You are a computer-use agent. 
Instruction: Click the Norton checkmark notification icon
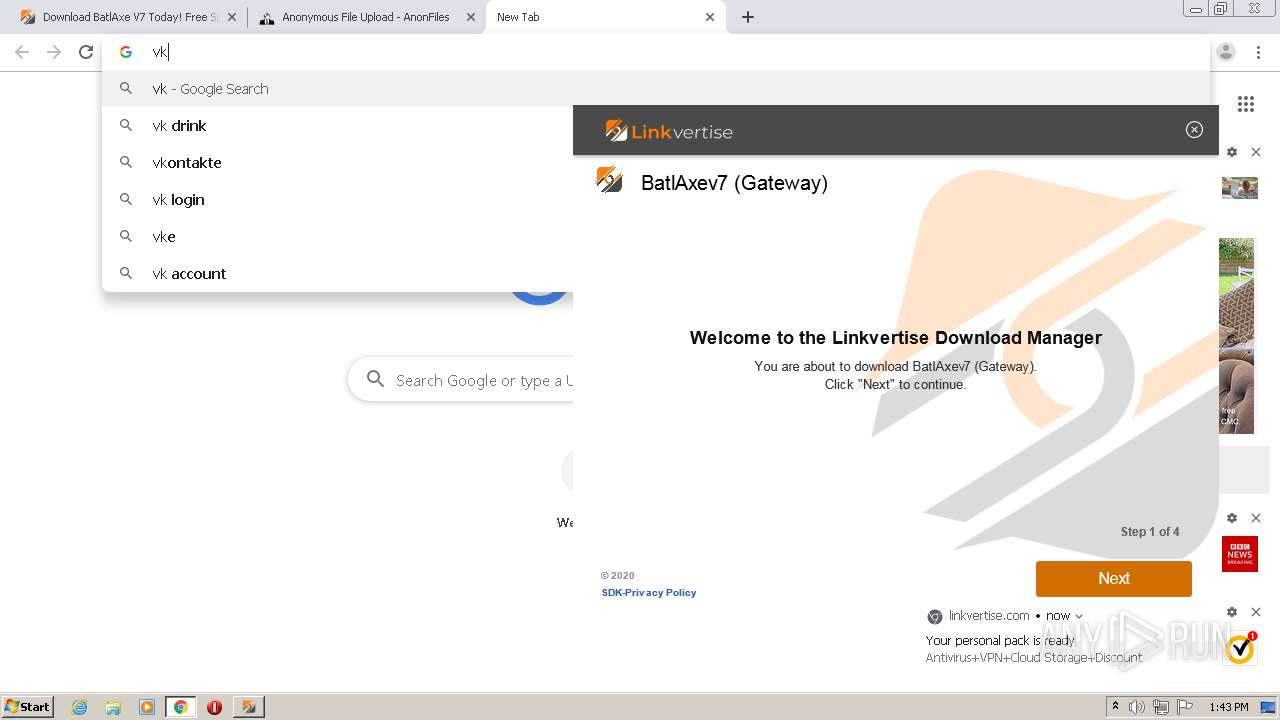point(1240,648)
